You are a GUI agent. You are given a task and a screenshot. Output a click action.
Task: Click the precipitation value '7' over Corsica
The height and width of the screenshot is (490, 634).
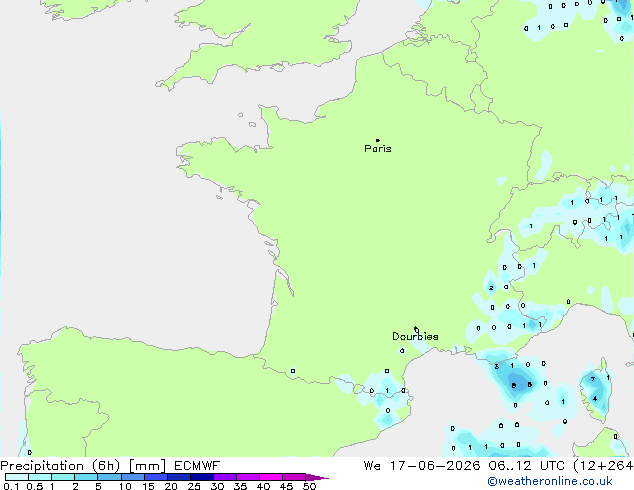(593, 379)
